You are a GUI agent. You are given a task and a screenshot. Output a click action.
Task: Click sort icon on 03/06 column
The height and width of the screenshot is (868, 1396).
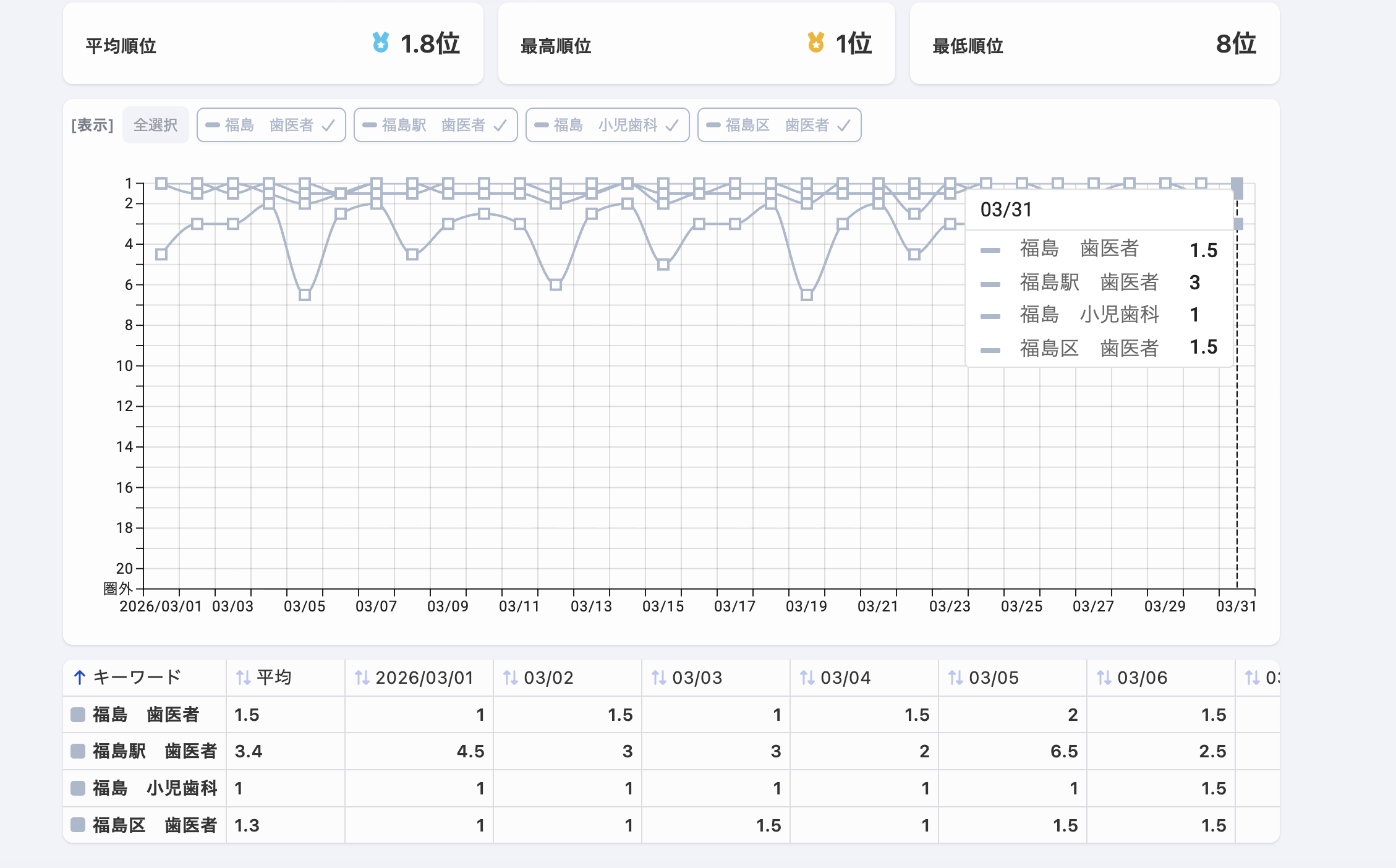click(x=1104, y=678)
